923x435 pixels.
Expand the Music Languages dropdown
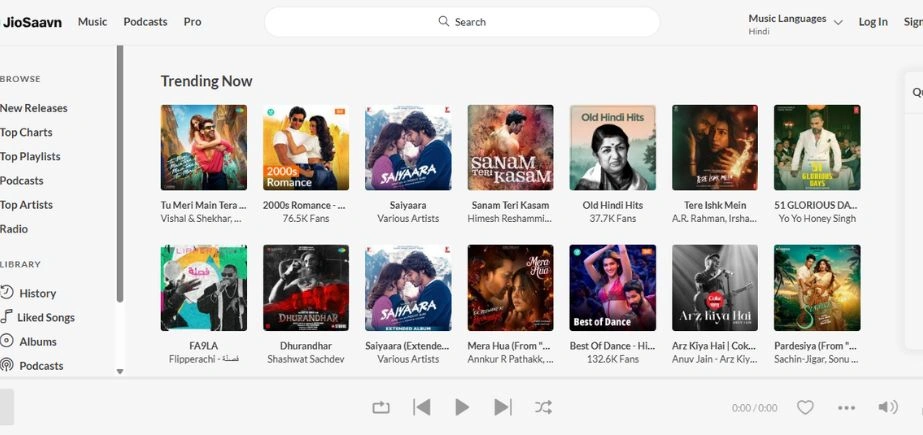point(795,21)
